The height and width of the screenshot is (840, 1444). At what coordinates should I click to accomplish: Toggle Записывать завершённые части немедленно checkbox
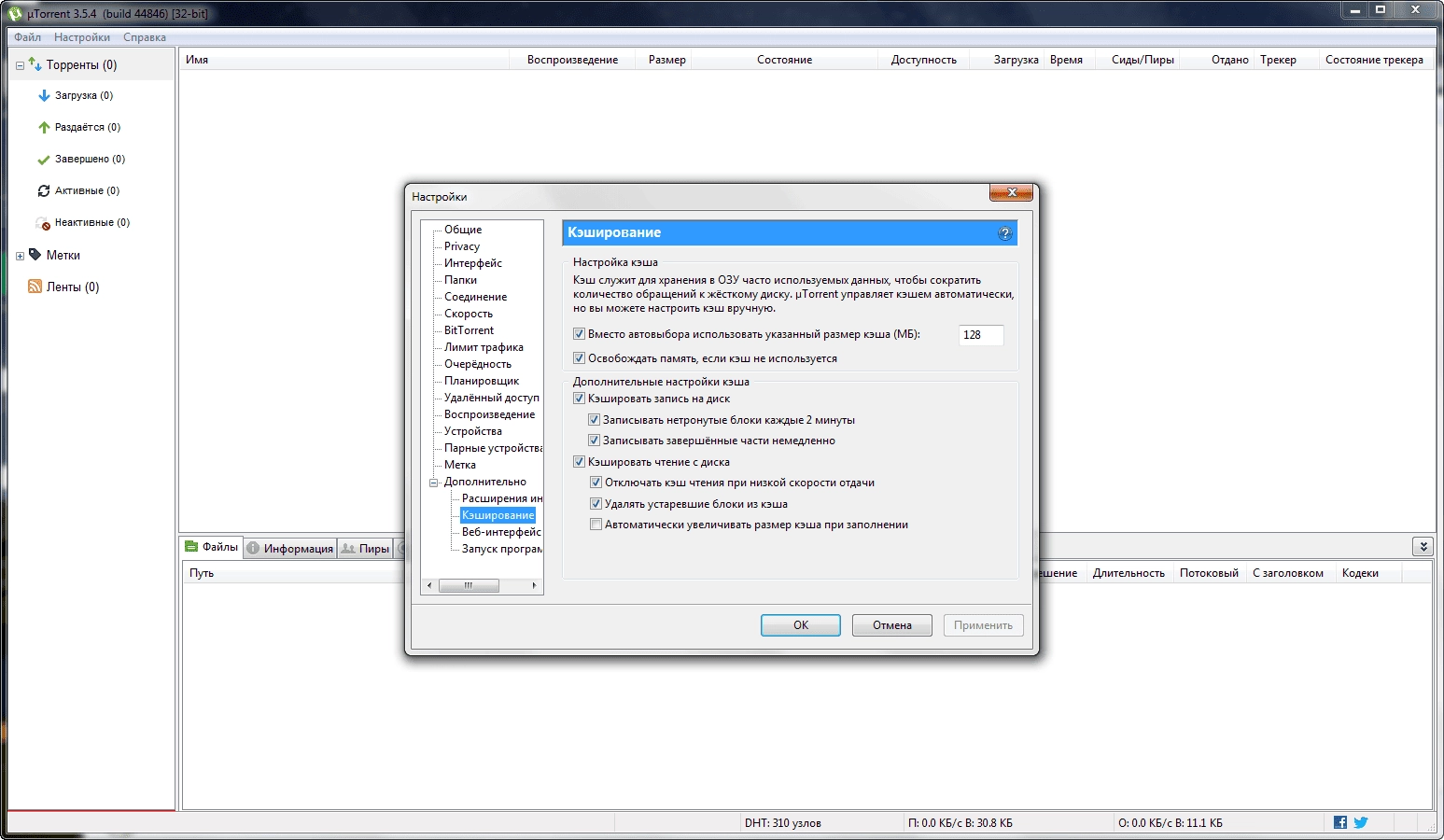coord(594,441)
